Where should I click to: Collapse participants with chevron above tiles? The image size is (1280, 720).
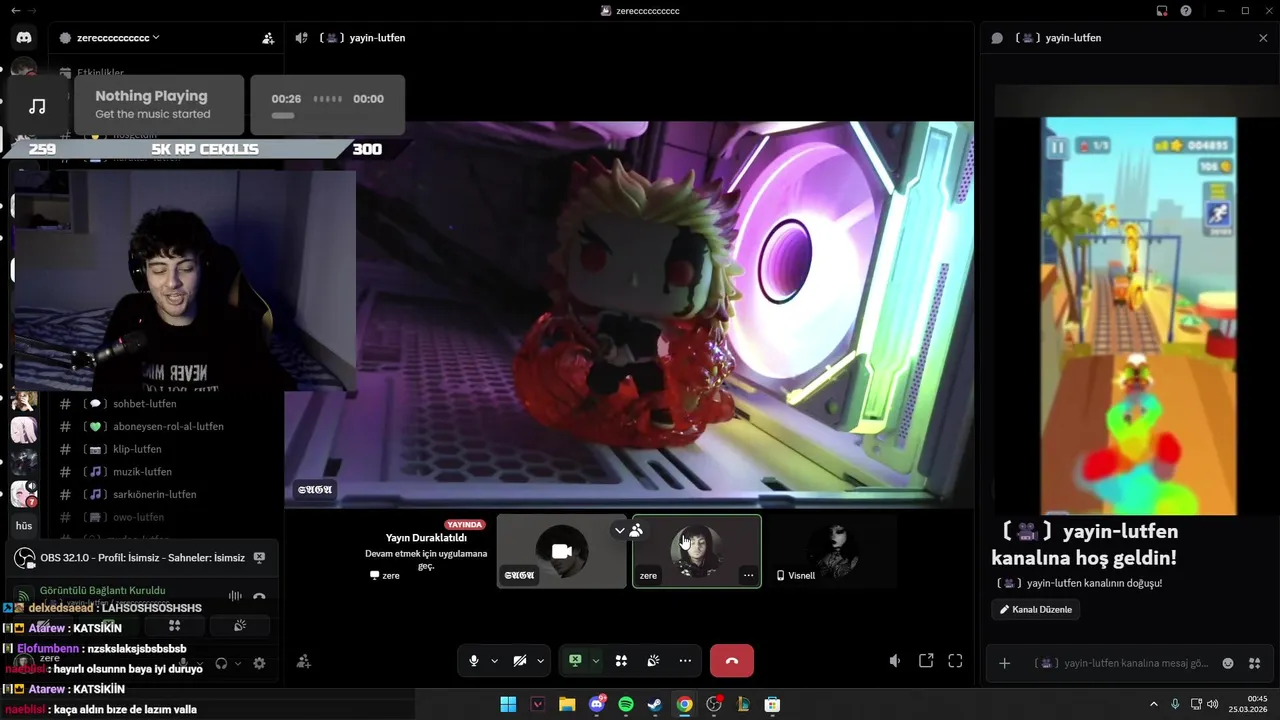(619, 531)
